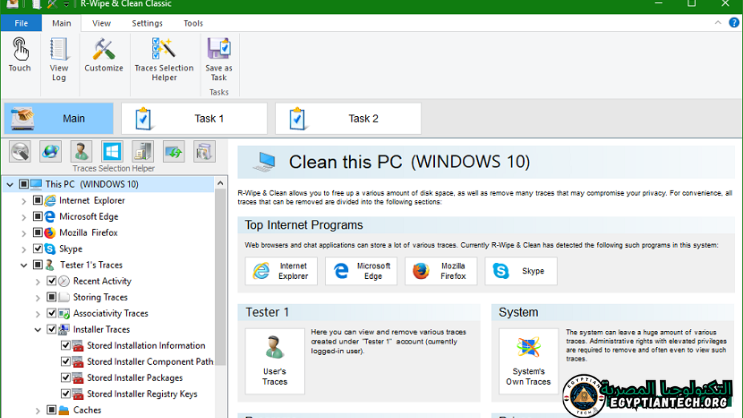The height and width of the screenshot is (418, 743).
Task: Collapse the Installer Traces node
Action: pos(38,329)
